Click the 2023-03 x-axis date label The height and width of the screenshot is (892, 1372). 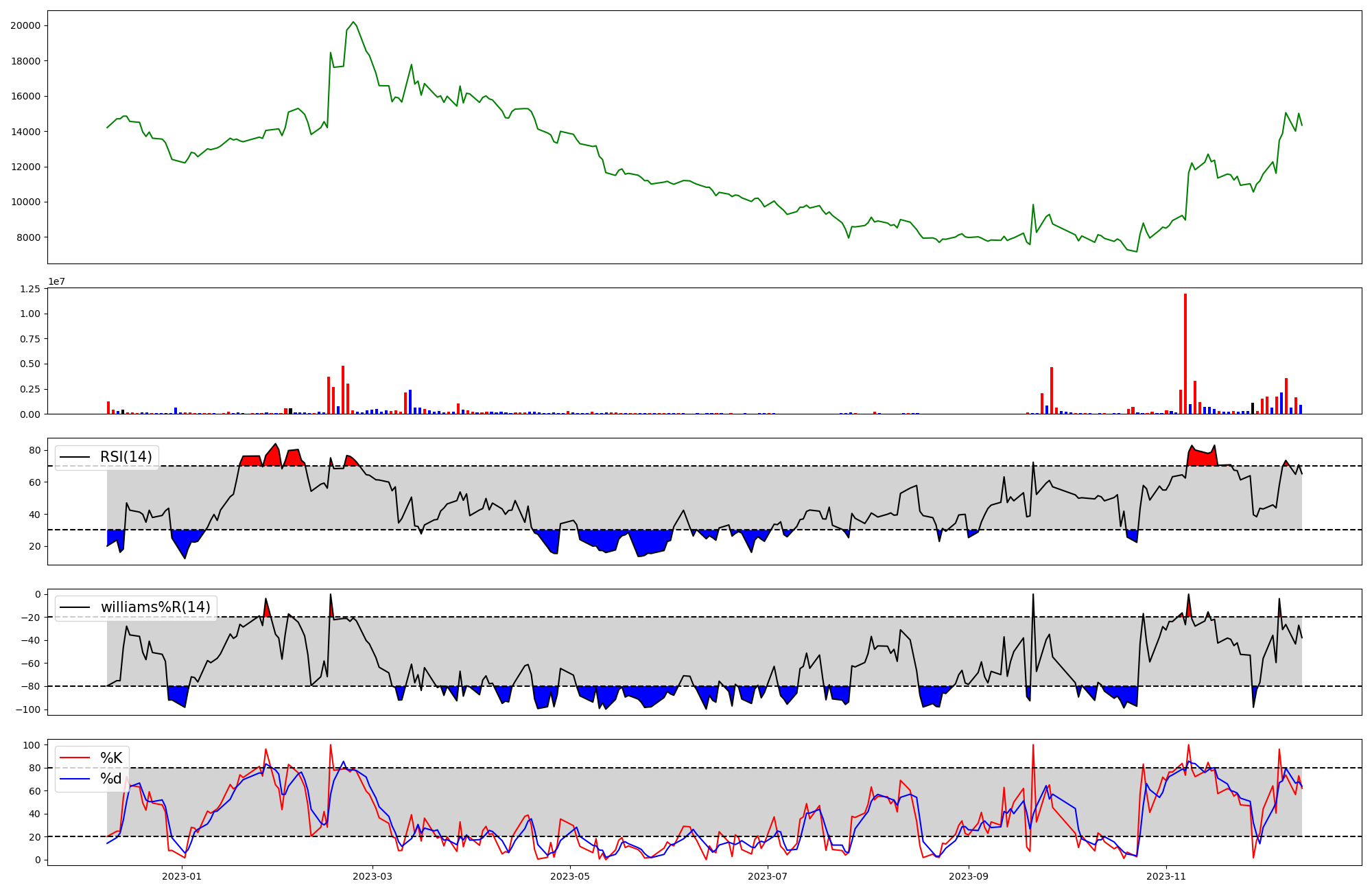(372, 876)
